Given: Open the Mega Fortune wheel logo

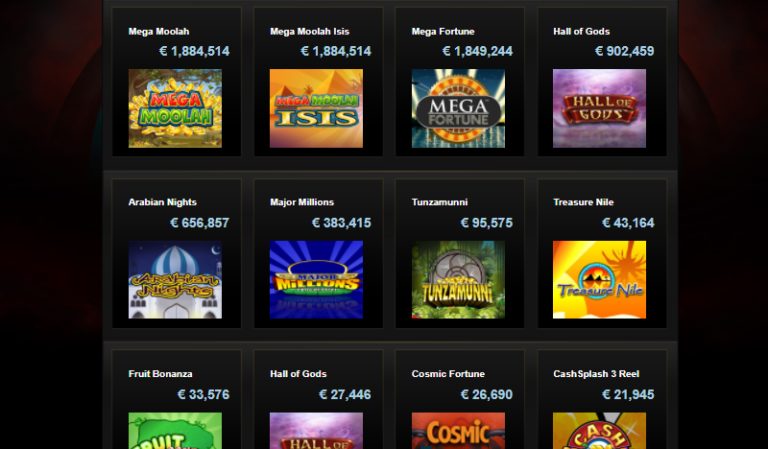Looking at the screenshot, I should 458,108.
